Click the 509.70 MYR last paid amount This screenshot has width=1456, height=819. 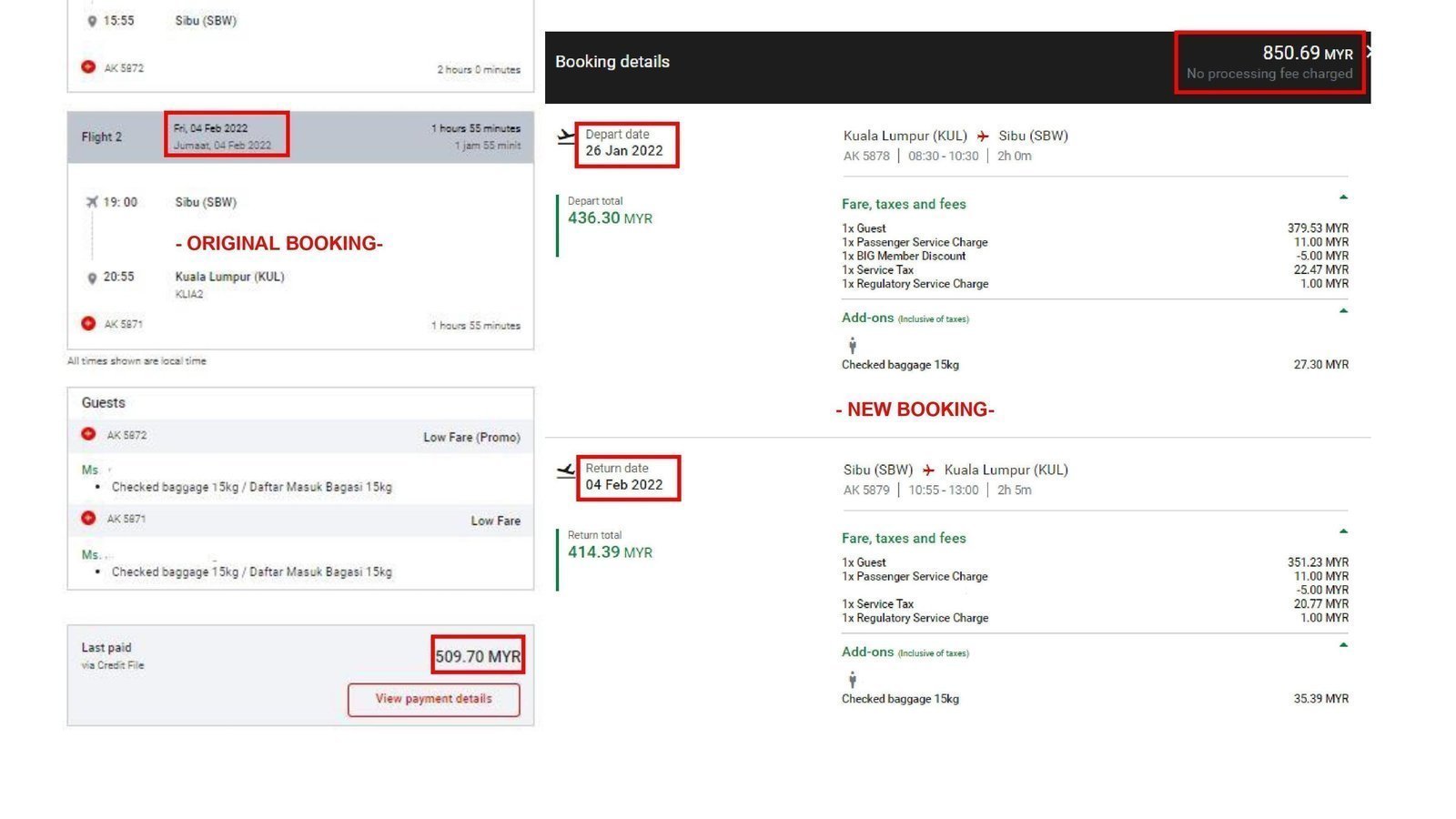[x=478, y=656]
